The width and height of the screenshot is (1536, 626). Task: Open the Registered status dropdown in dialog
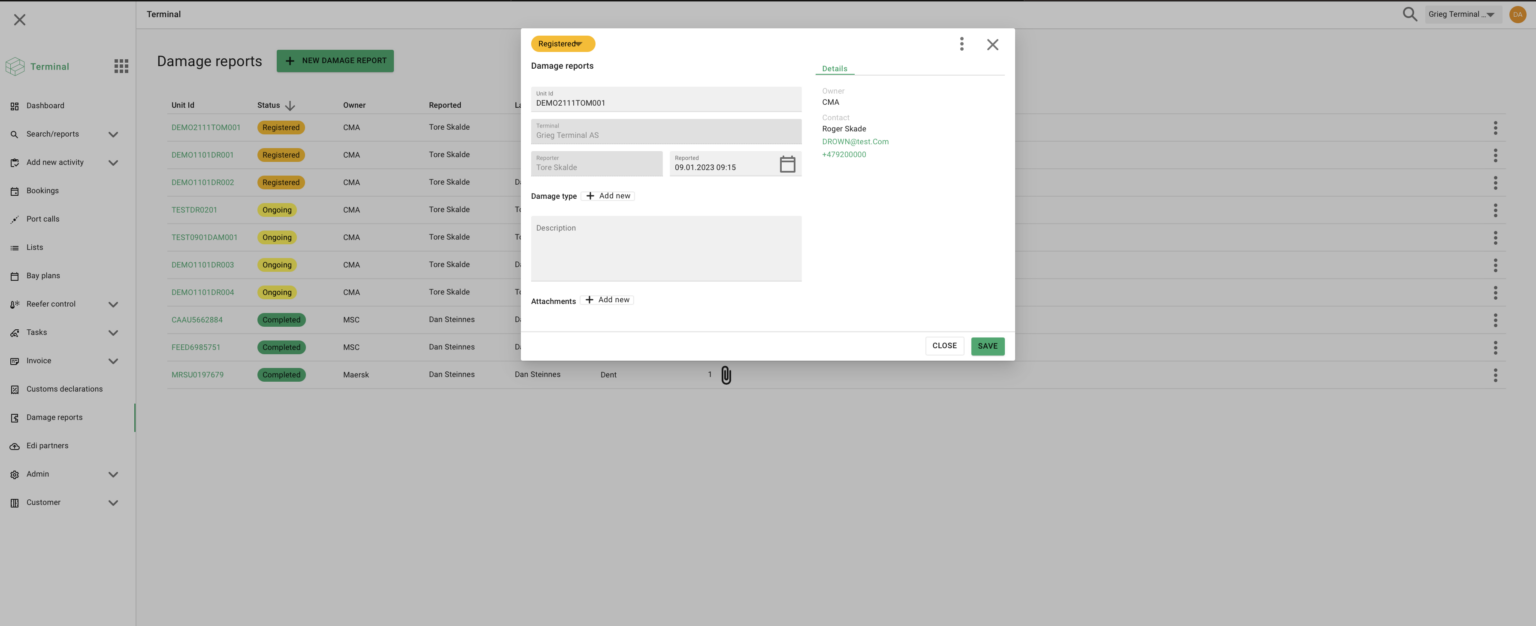pyautogui.click(x=562, y=44)
